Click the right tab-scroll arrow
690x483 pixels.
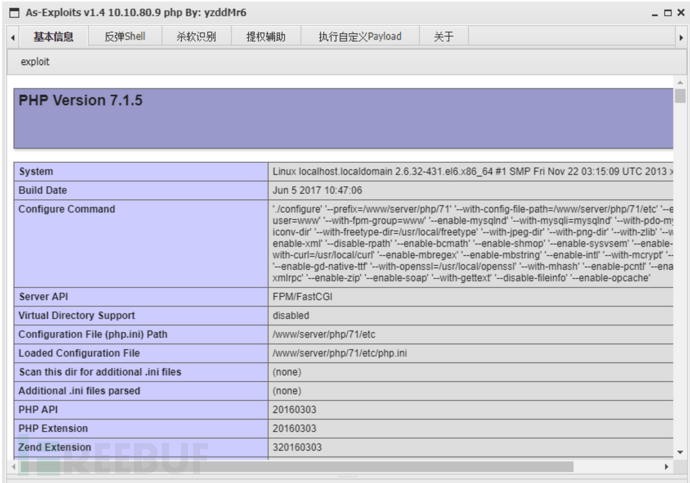pos(681,38)
